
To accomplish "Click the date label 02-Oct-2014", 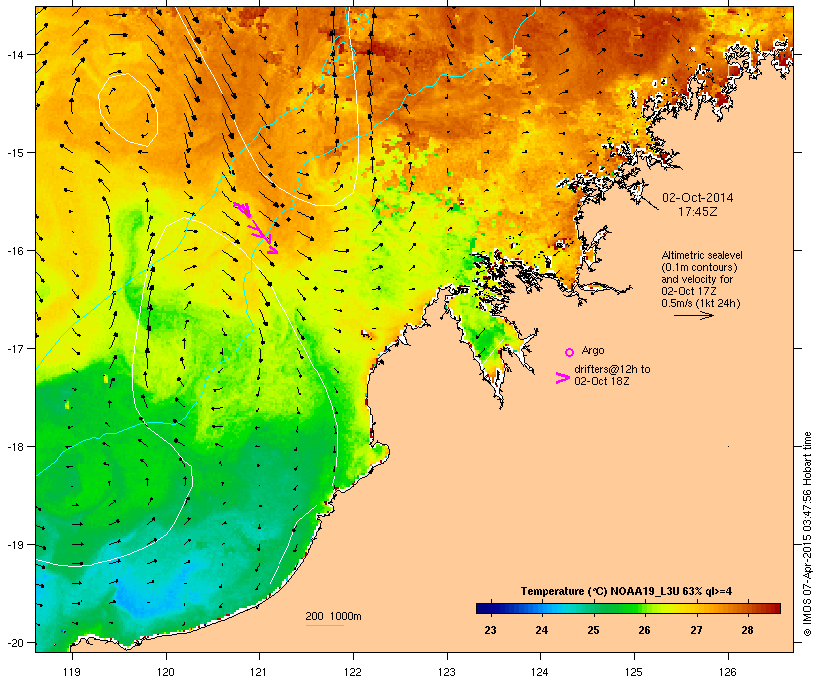I will pyautogui.click(x=698, y=198).
